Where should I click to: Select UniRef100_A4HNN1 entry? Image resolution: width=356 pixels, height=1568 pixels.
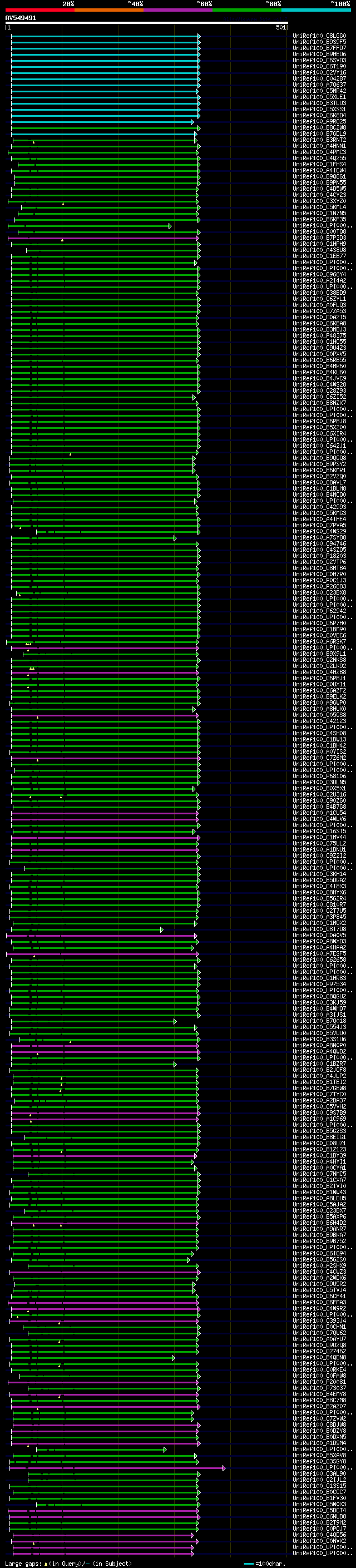(x=319, y=146)
